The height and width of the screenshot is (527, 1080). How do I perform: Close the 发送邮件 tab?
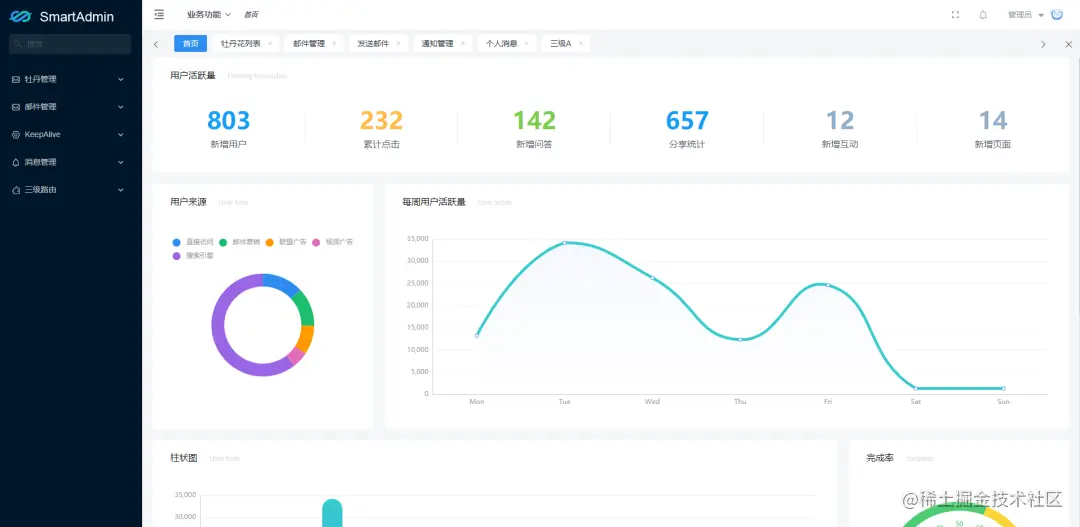tap(398, 43)
